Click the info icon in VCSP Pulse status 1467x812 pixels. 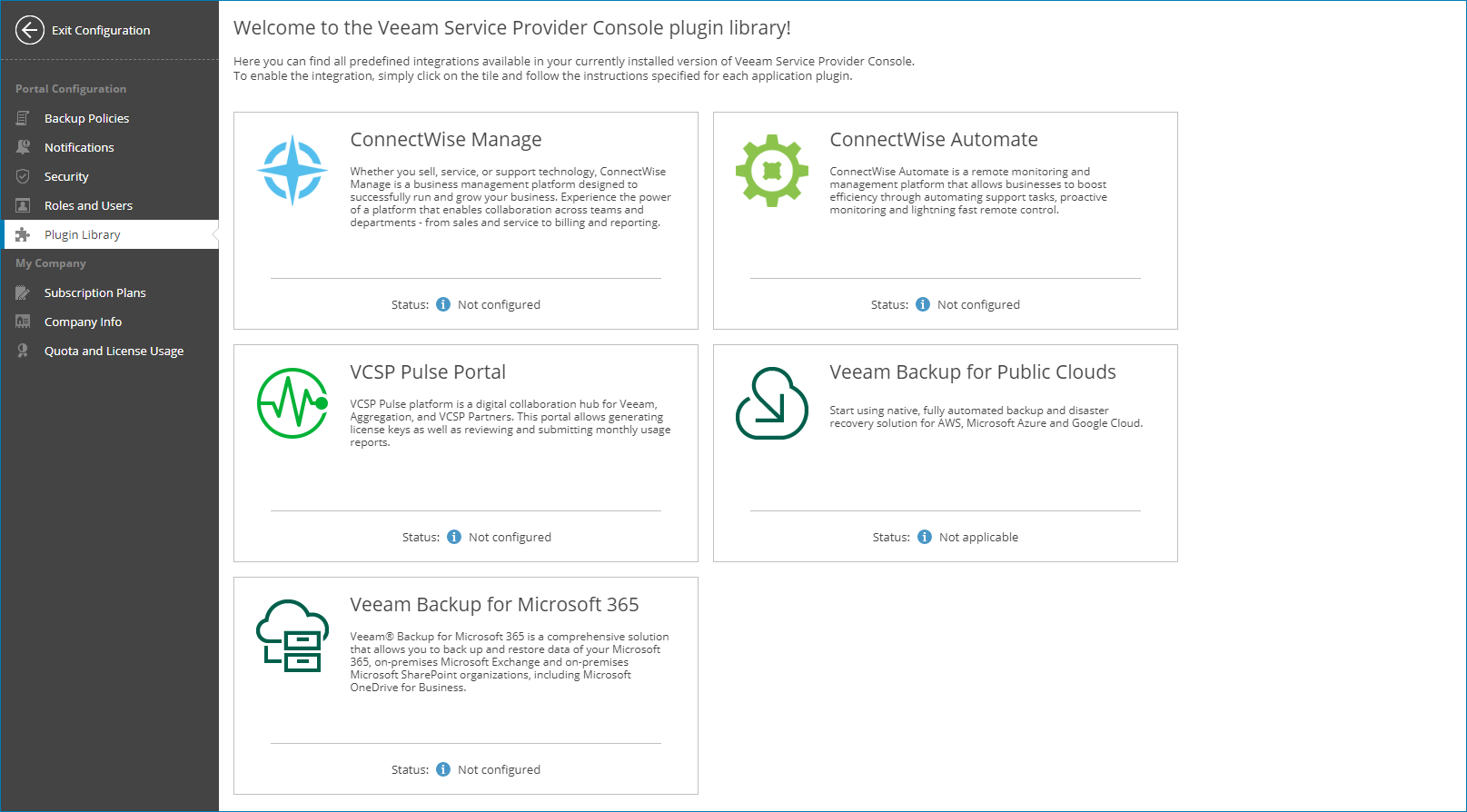[454, 537]
